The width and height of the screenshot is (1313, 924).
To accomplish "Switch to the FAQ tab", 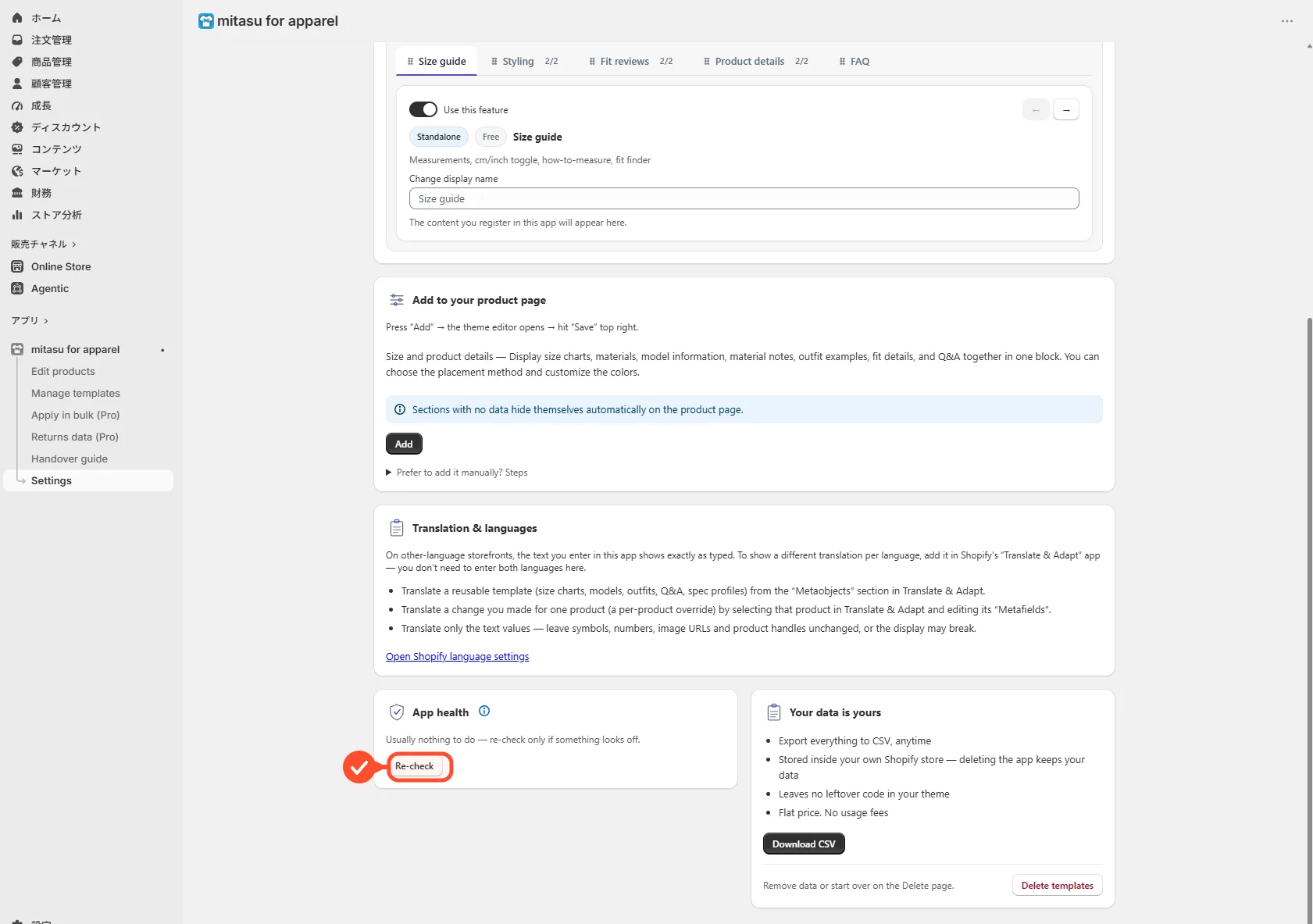I will pos(854,61).
